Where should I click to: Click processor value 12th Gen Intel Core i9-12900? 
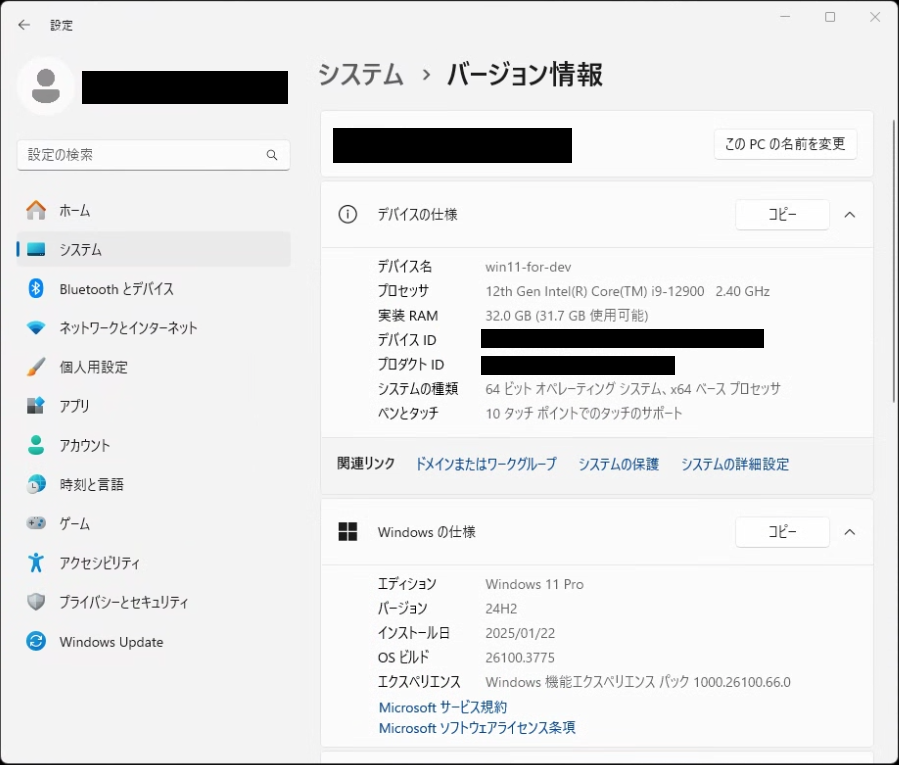pos(627,291)
